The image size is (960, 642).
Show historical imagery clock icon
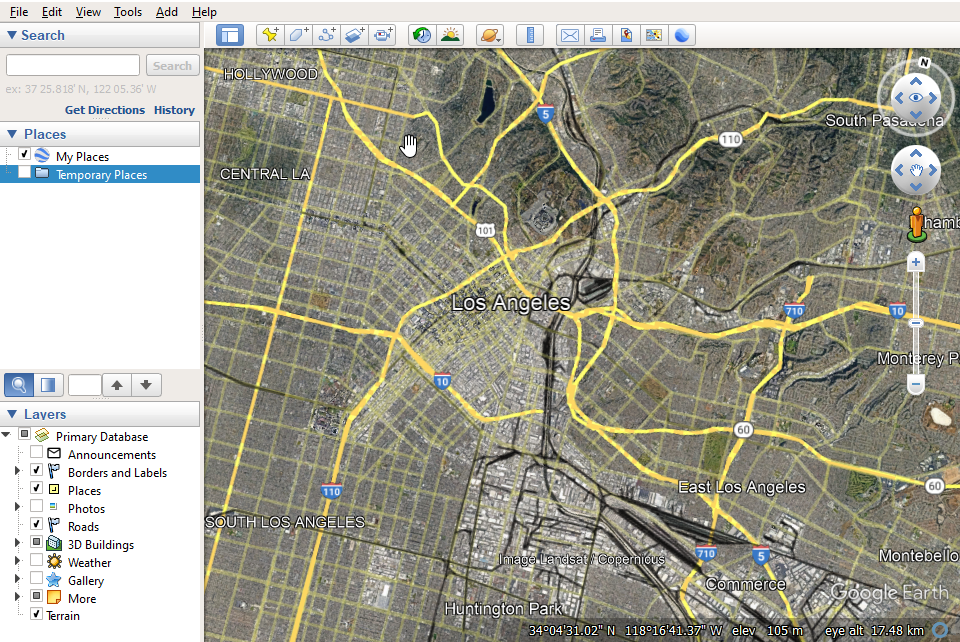tap(422, 35)
